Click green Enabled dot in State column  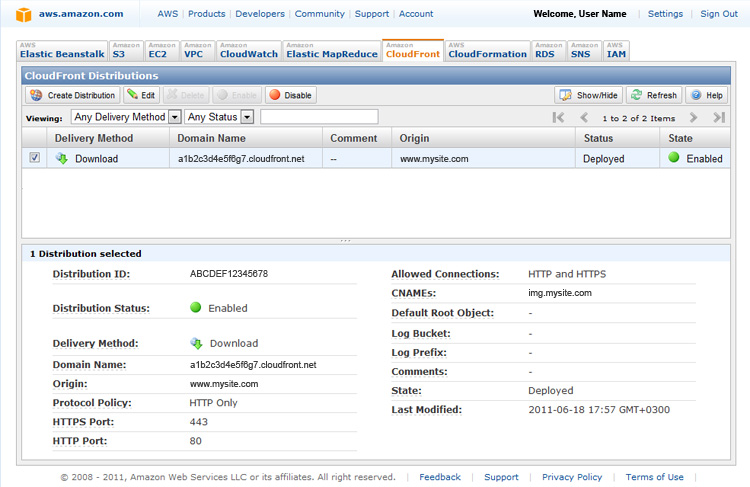673,157
